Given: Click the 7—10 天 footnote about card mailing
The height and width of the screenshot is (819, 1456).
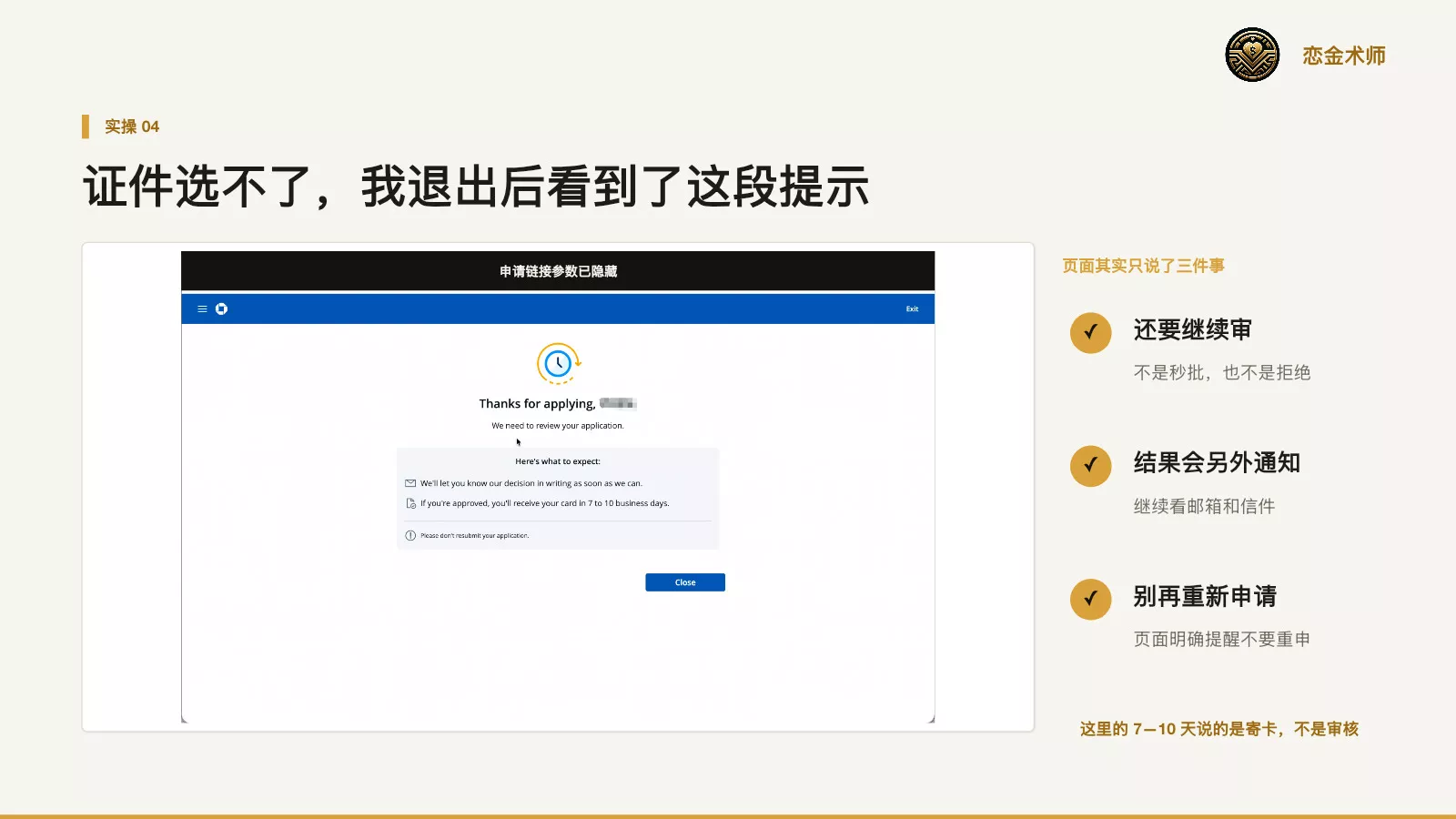Looking at the screenshot, I should pyautogui.click(x=1218, y=729).
